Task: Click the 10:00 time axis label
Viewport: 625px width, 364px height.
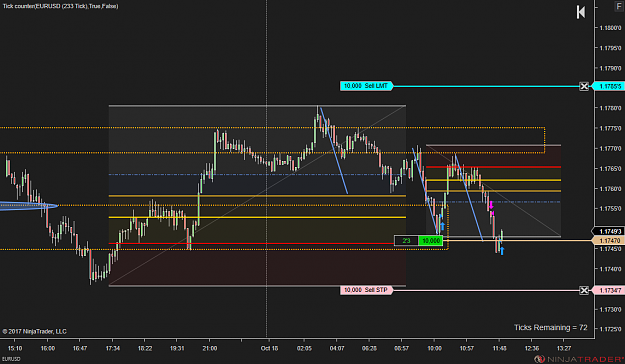Action: [434, 348]
